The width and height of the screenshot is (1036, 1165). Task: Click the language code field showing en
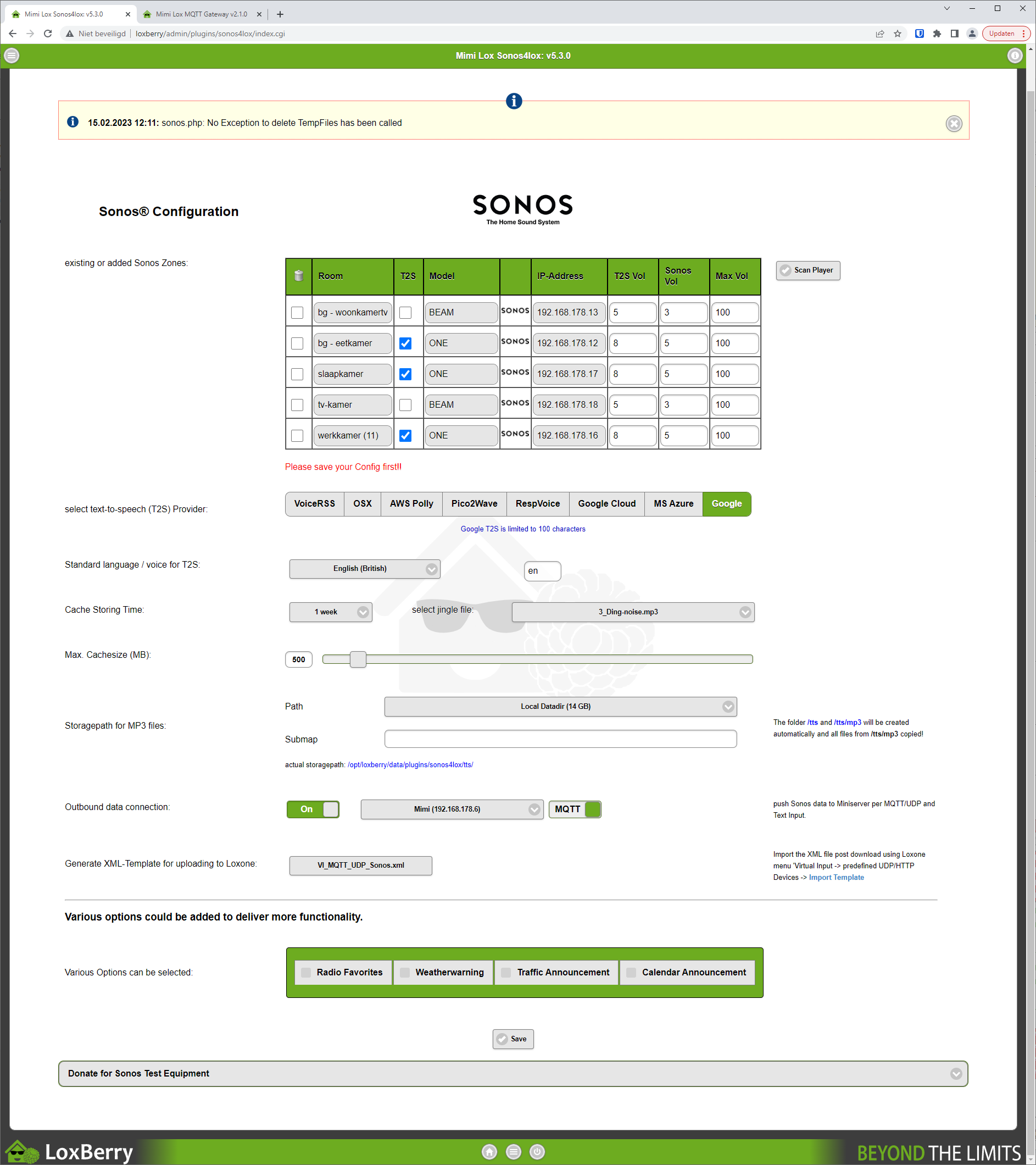pyautogui.click(x=542, y=571)
